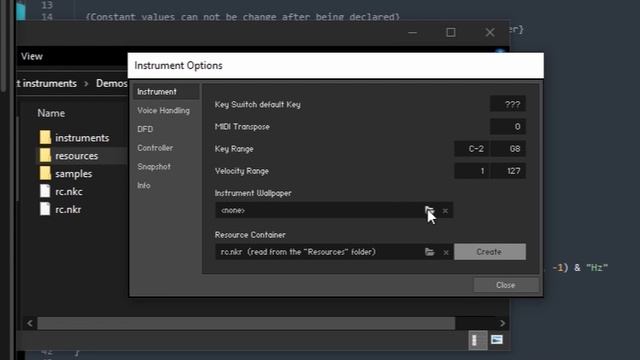The height and width of the screenshot is (360, 640).
Task: Clear the Instrument Wallpaper selection
Action: 445,211
